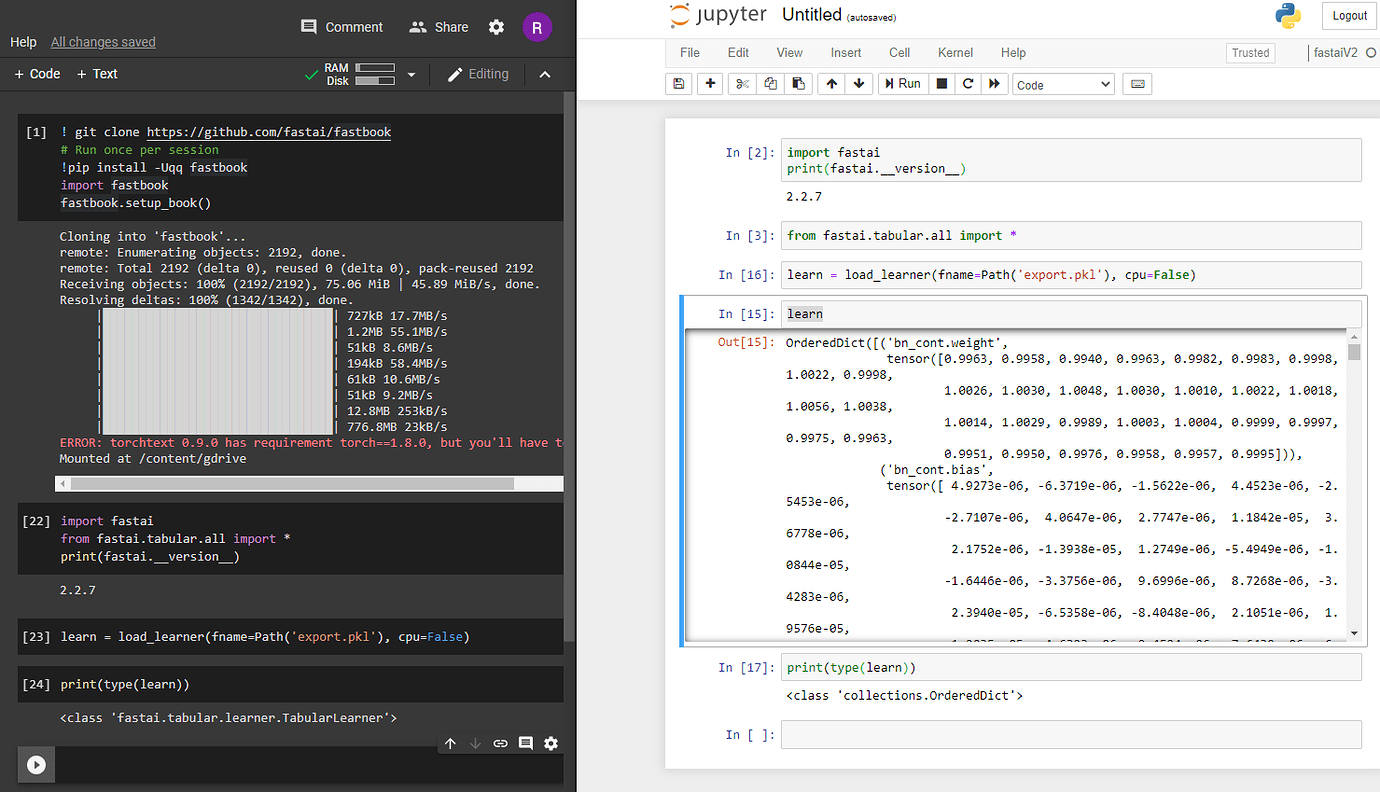Screen dimensions: 1380x792
Task: Open the command palette keyboard icon
Action: pos(1137,84)
